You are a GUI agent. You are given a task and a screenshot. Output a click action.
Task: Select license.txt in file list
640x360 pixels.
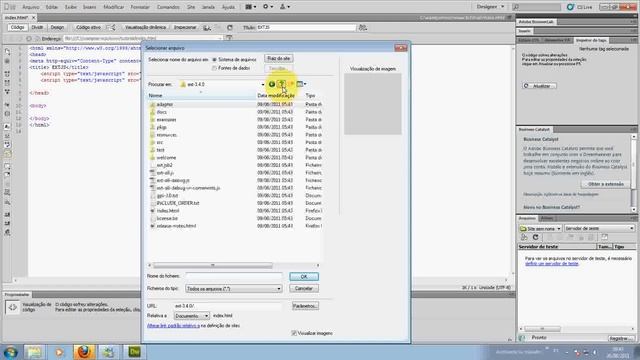[167, 218]
